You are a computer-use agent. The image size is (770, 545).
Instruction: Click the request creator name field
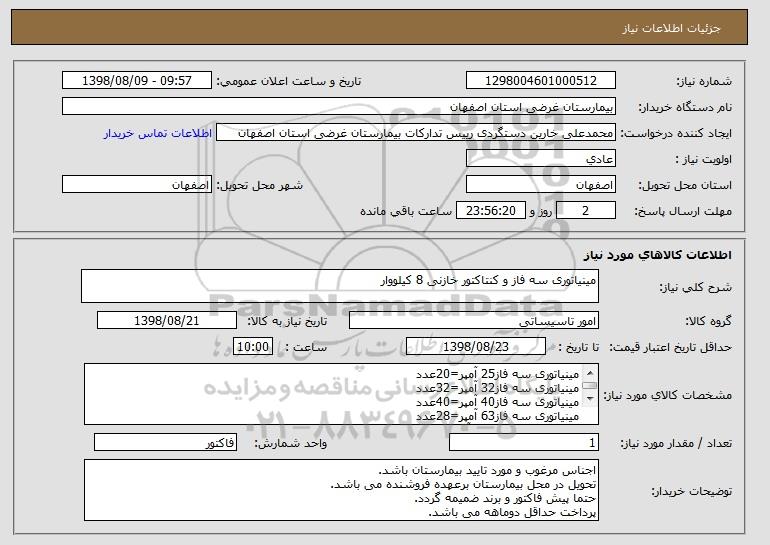point(416,133)
